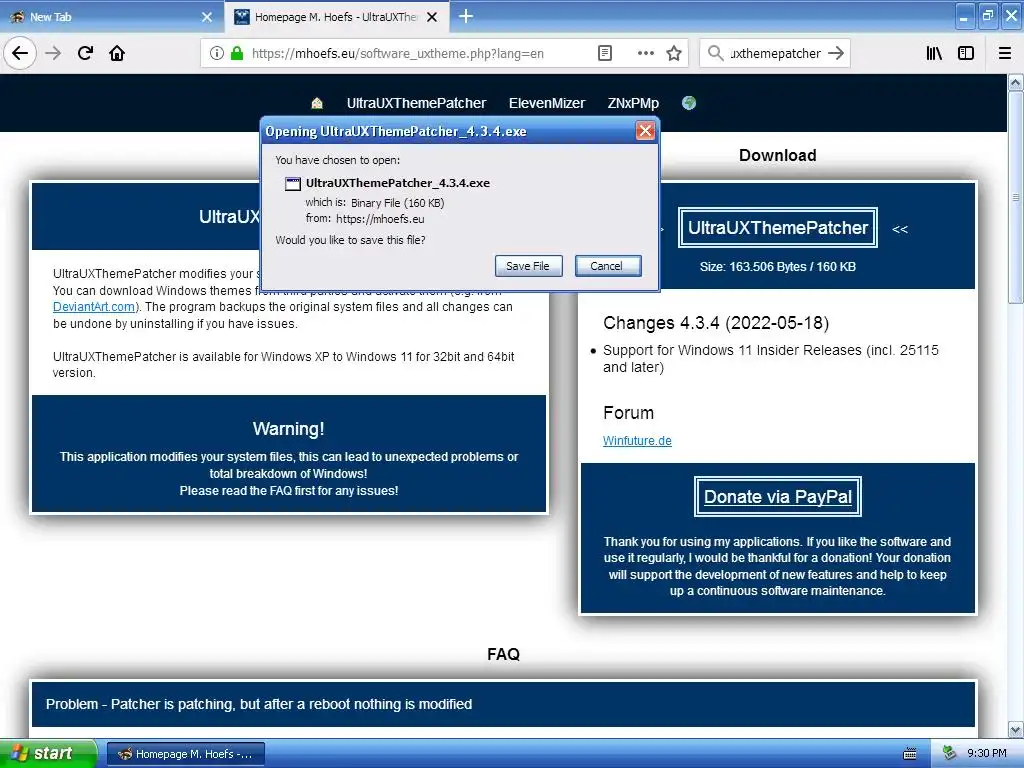Click the green secure padlock icon
This screenshot has height=768, width=1024.
[x=237, y=53]
